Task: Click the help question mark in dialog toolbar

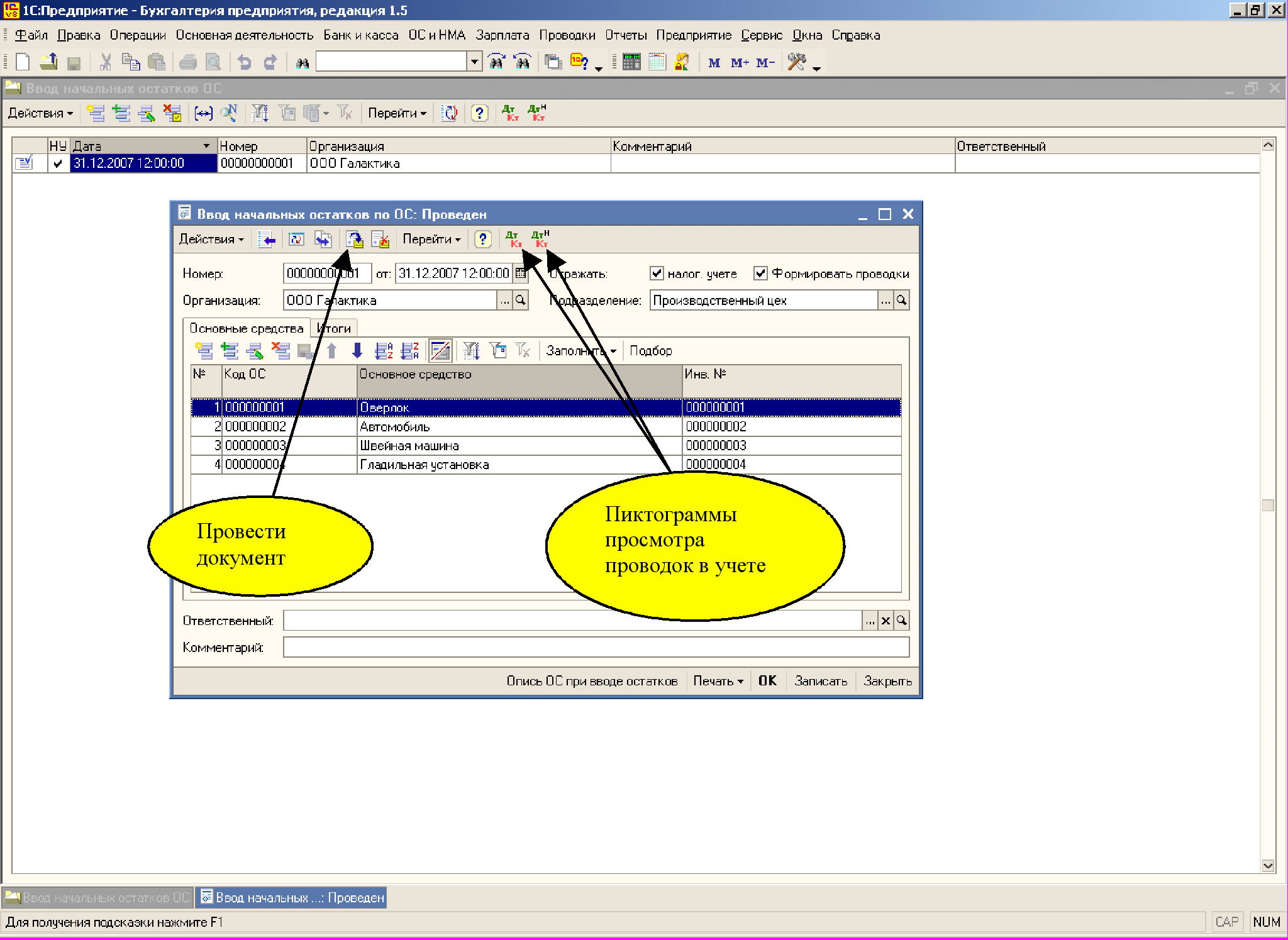Action: click(x=482, y=240)
